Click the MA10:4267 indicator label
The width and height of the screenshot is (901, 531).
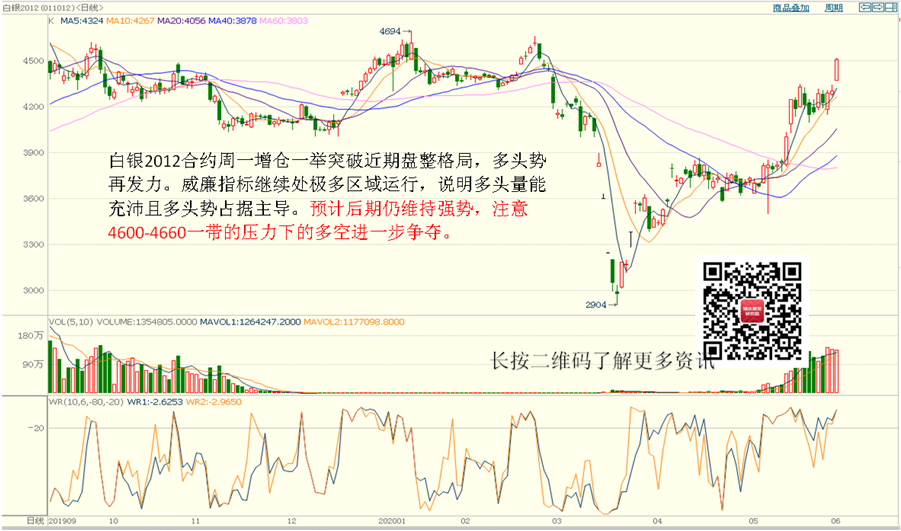[130, 21]
